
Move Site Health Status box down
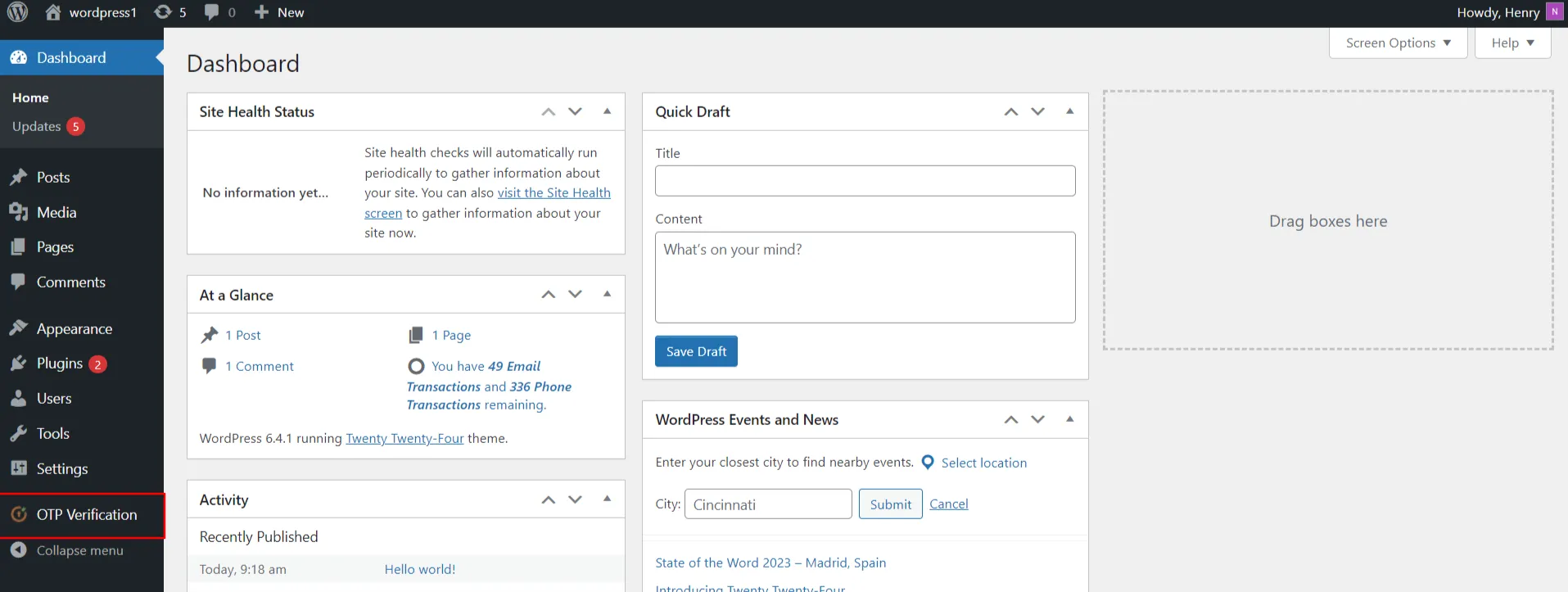click(x=575, y=111)
